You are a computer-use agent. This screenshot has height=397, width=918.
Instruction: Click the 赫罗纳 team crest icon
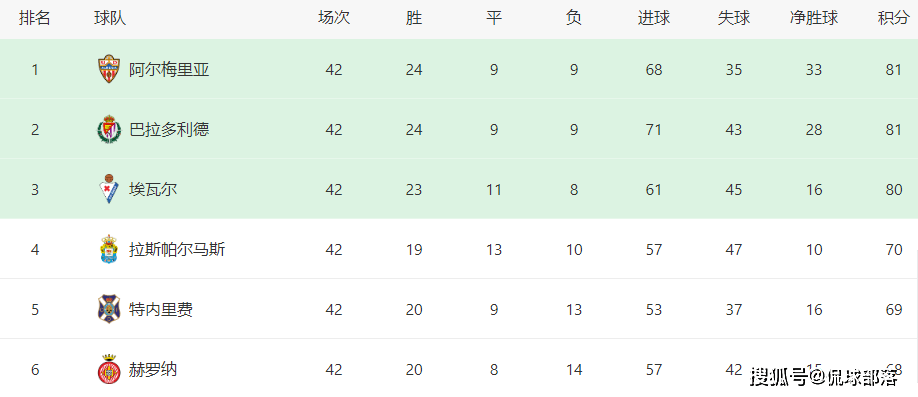pyautogui.click(x=109, y=369)
